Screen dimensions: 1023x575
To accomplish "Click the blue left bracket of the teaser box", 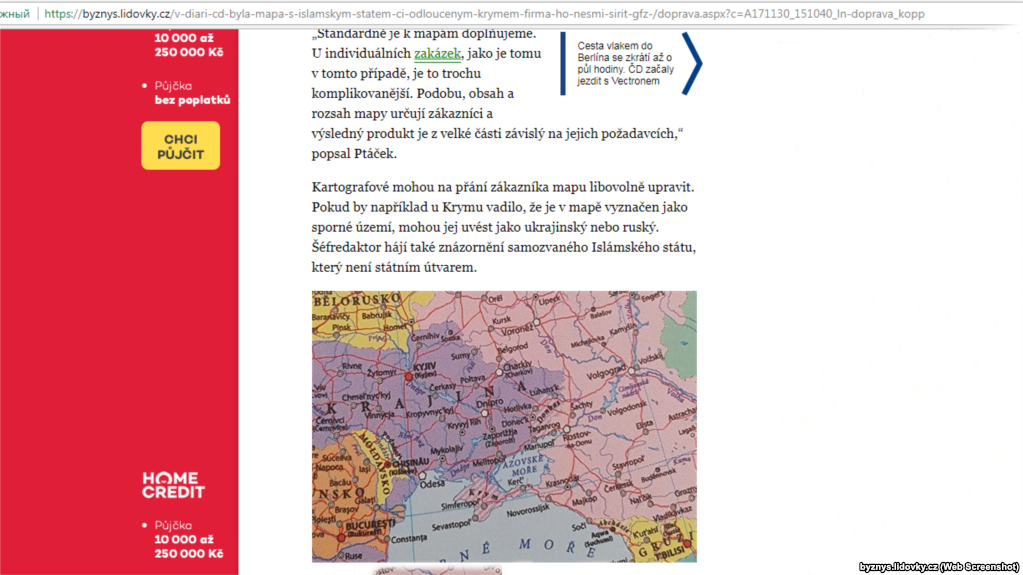I will click(563, 63).
